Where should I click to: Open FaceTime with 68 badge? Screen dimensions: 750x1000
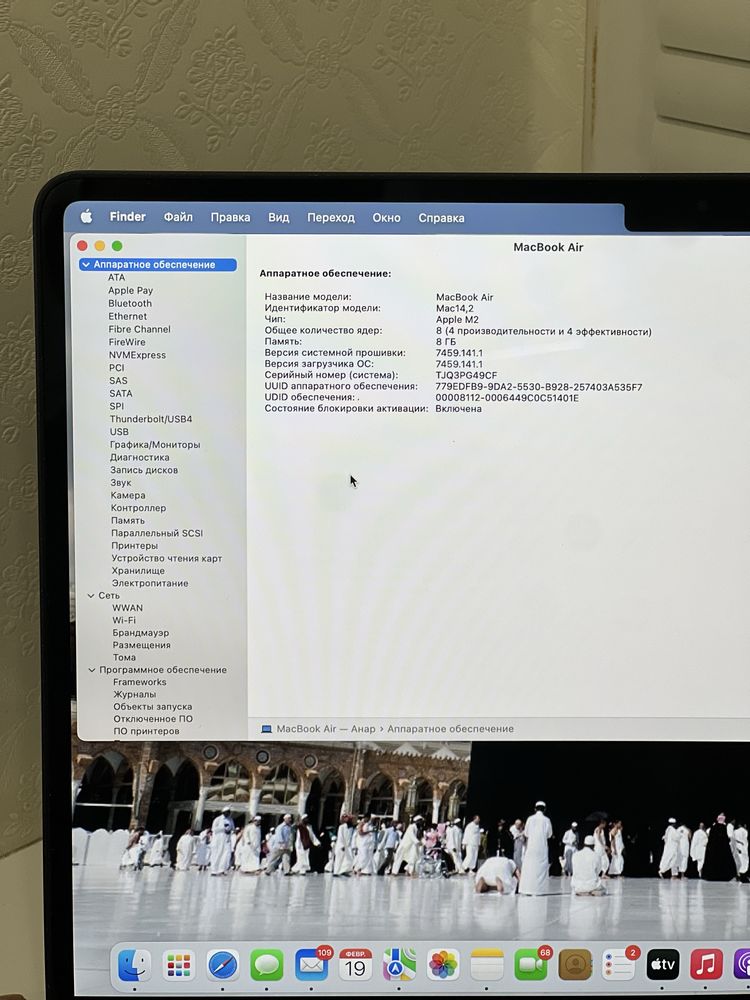[531, 964]
